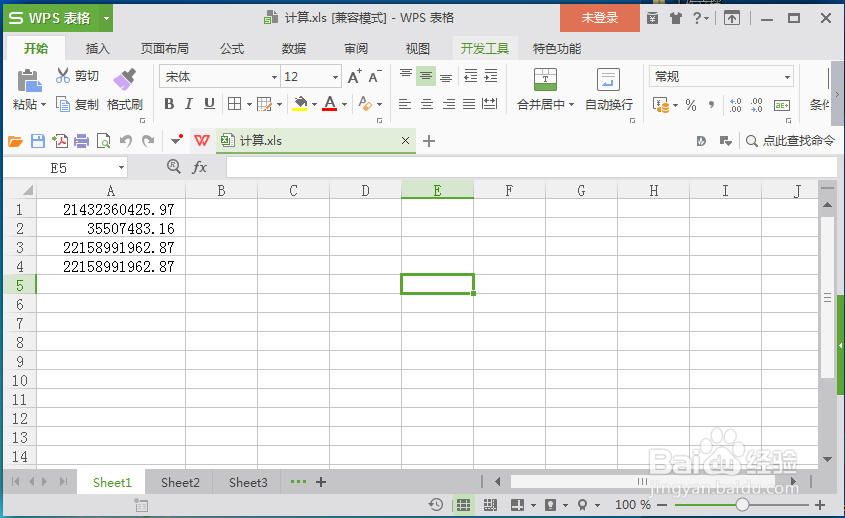Click the 点此查找命令 search command box

[x=791, y=141]
